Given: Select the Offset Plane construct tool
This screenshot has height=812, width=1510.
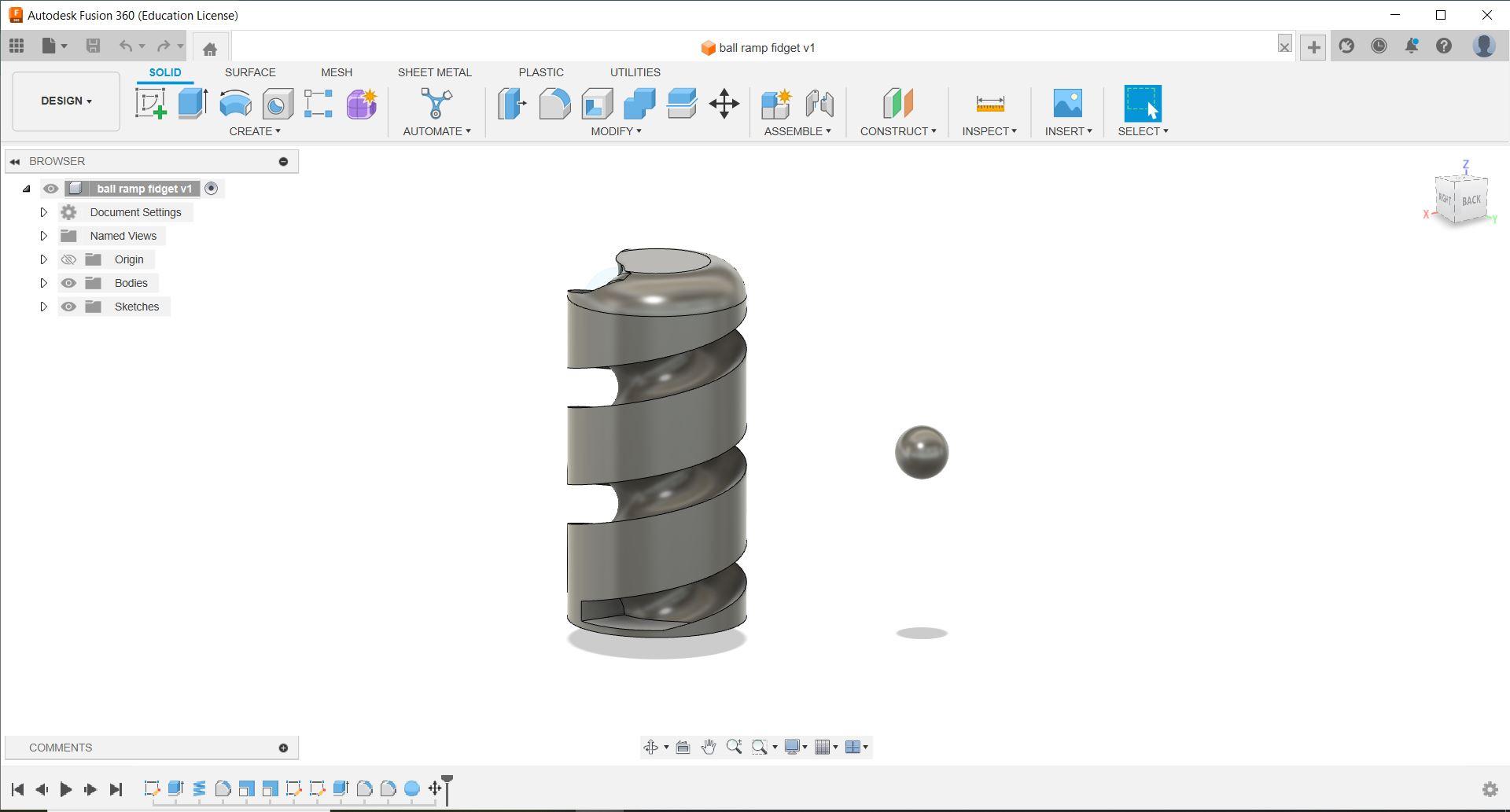Looking at the screenshot, I should [x=898, y=104].
